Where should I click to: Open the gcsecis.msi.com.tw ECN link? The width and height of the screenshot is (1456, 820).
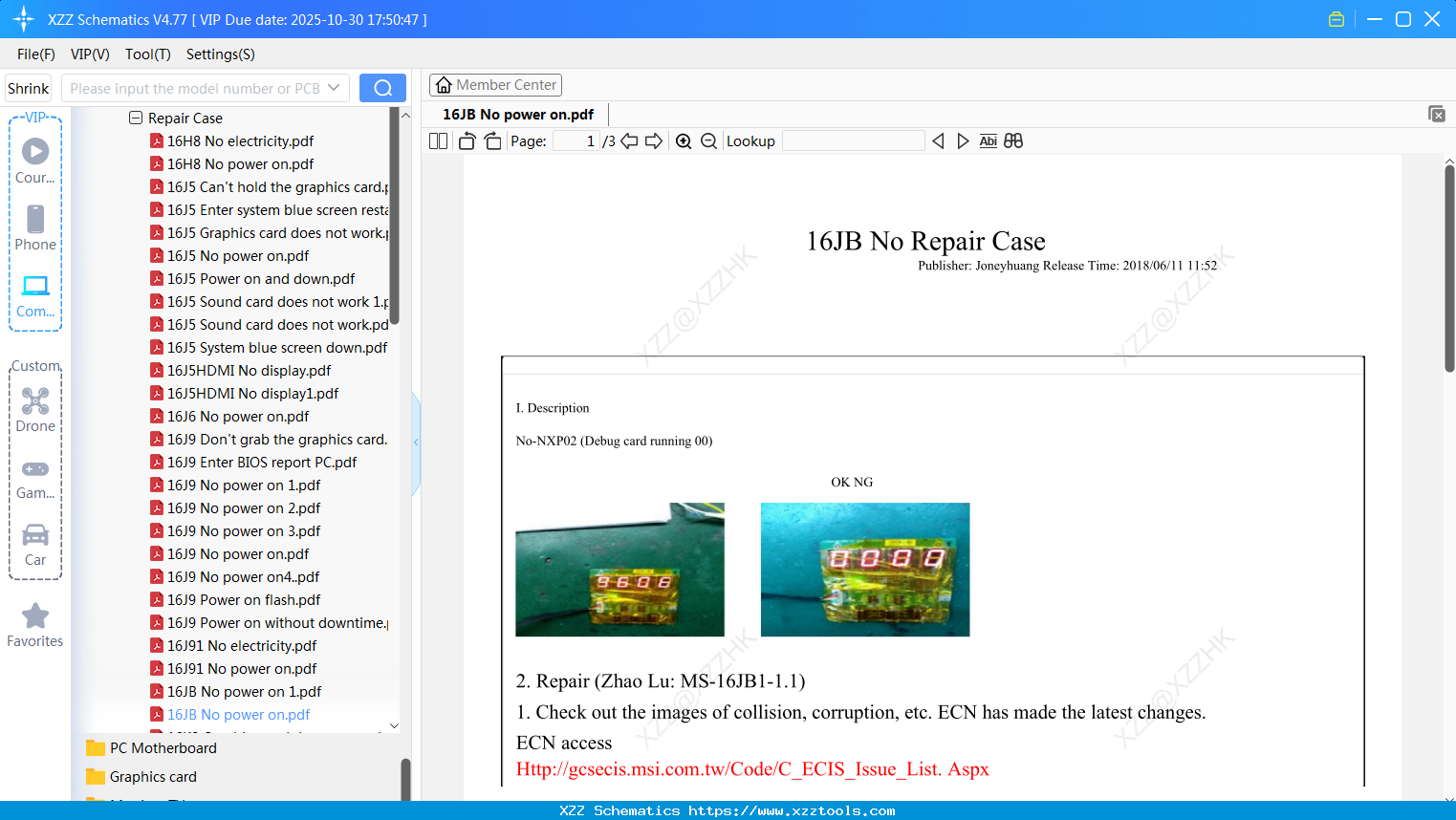click(x=752, y=769)
